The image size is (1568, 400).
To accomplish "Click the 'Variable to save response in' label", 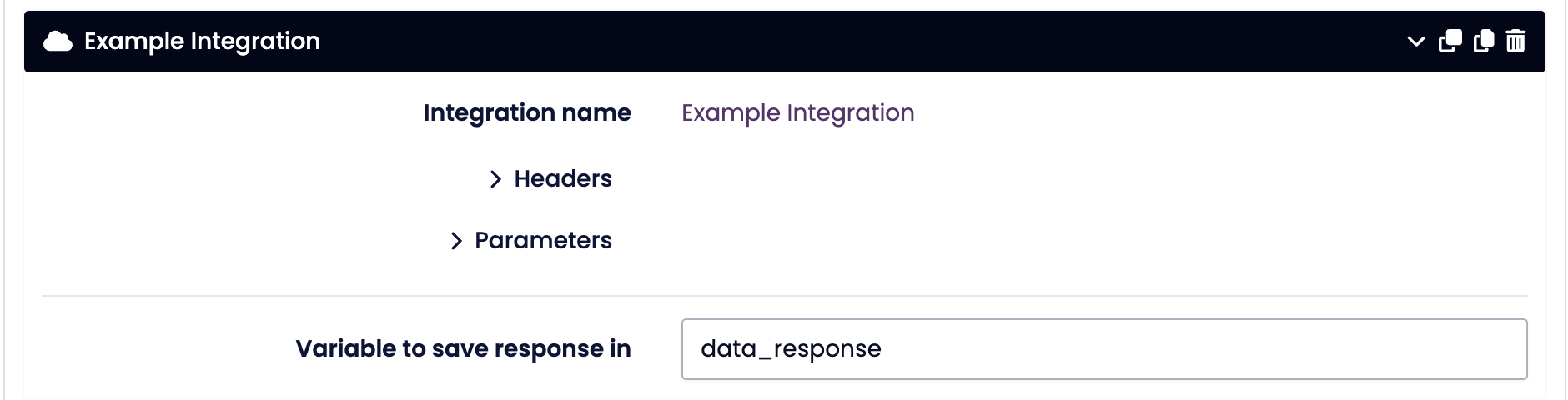I will click(x=463, y=348).
